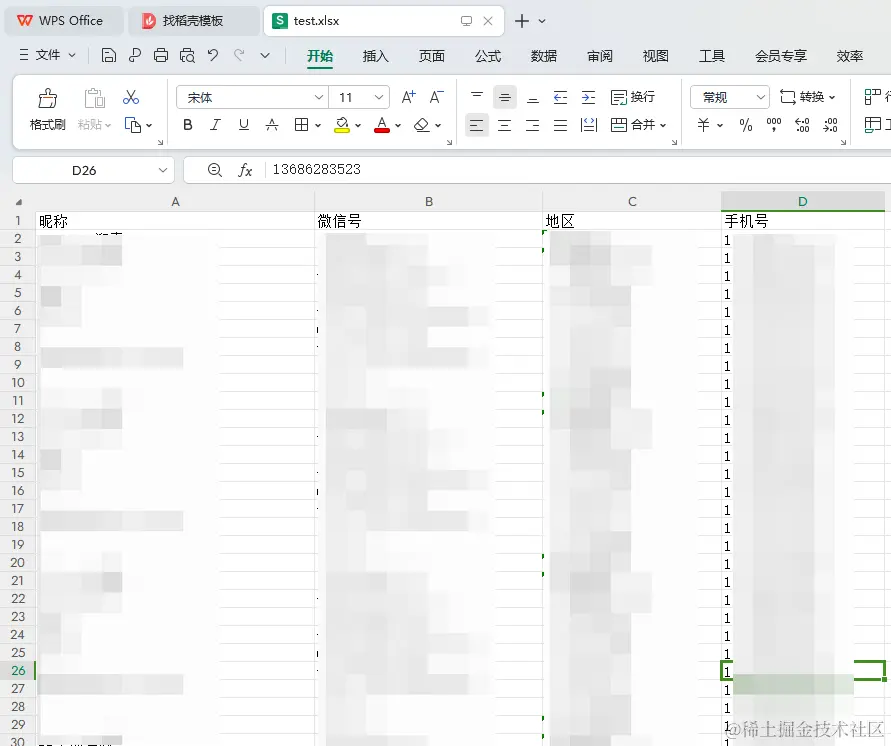Viewport: 891px width, 746px height.
Task: Toggle Strikethrough formatting
Action: click(272, 125)
